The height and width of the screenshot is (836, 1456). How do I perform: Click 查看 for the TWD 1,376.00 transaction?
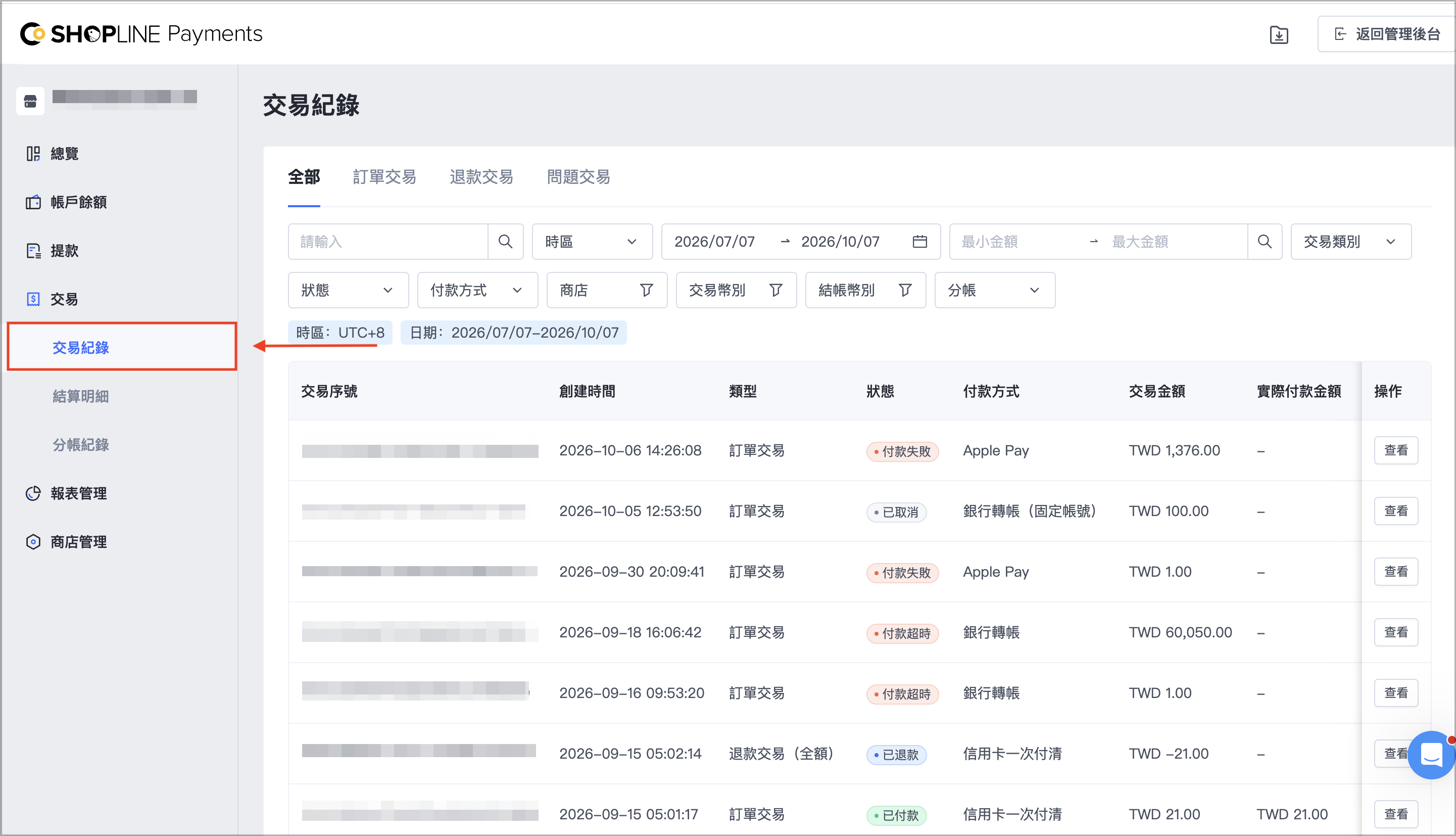point(1396,450)
